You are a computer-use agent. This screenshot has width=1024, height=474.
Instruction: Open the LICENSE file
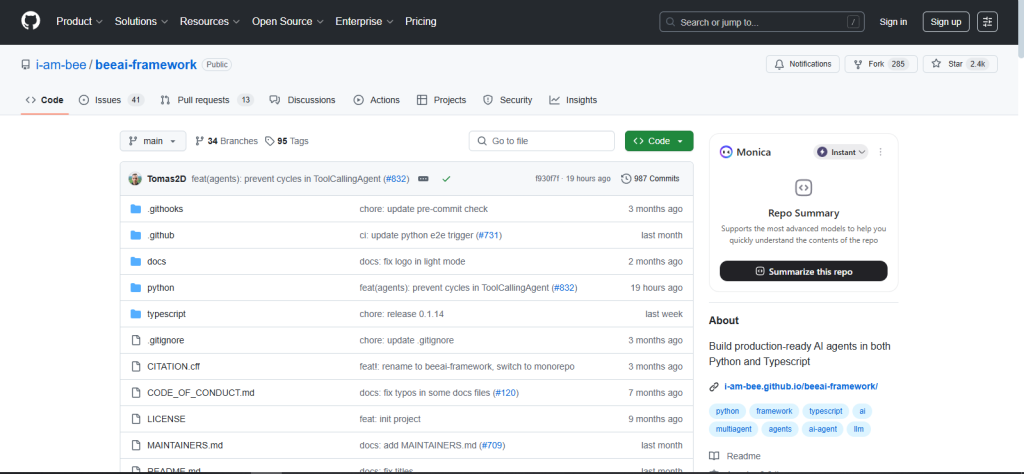pos(167,419)
